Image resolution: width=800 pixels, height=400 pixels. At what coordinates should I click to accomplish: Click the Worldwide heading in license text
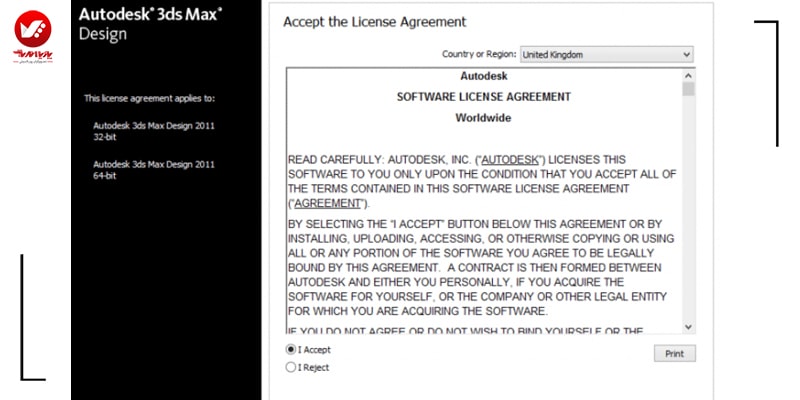pos(483,118)
